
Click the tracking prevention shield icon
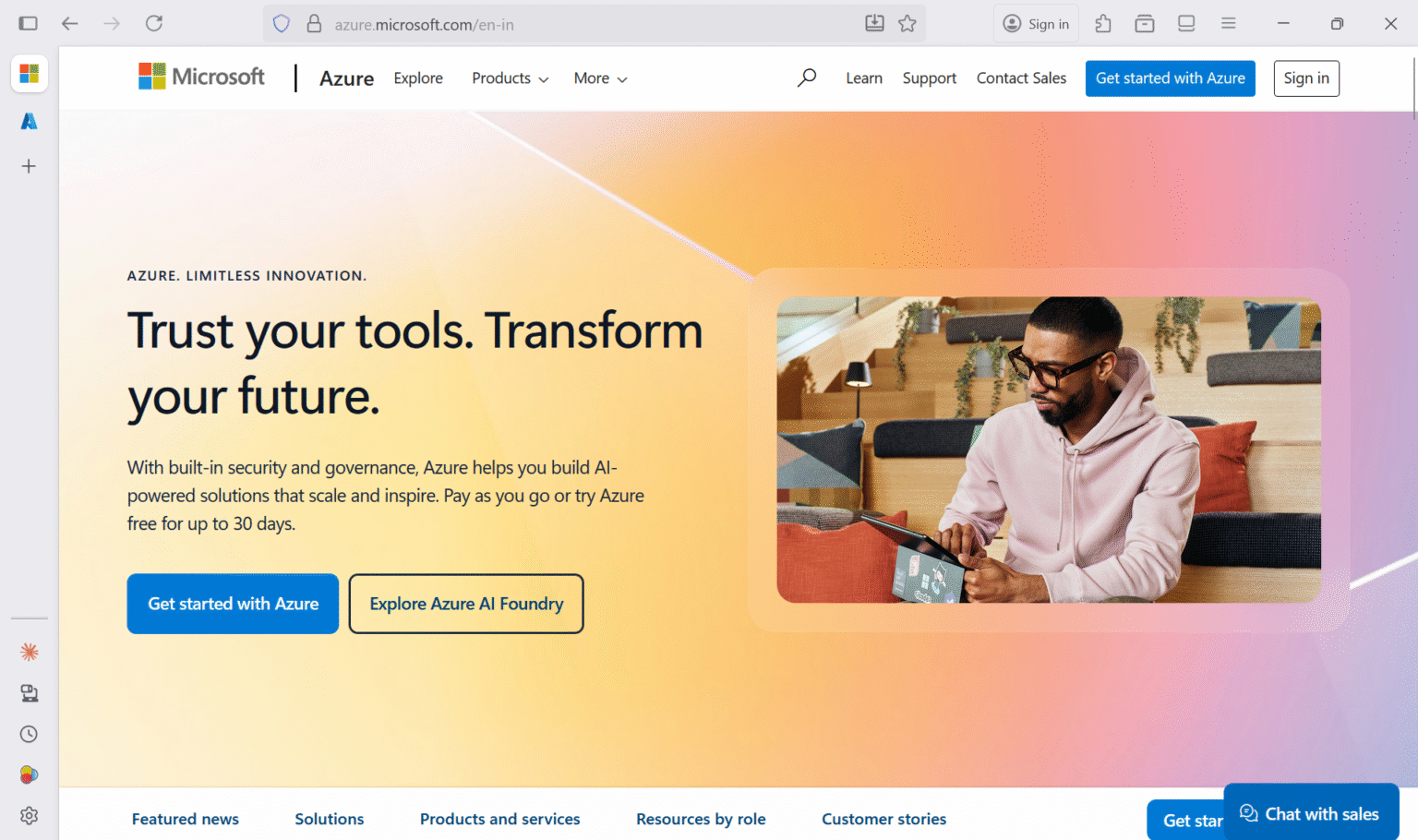[281, 24]
